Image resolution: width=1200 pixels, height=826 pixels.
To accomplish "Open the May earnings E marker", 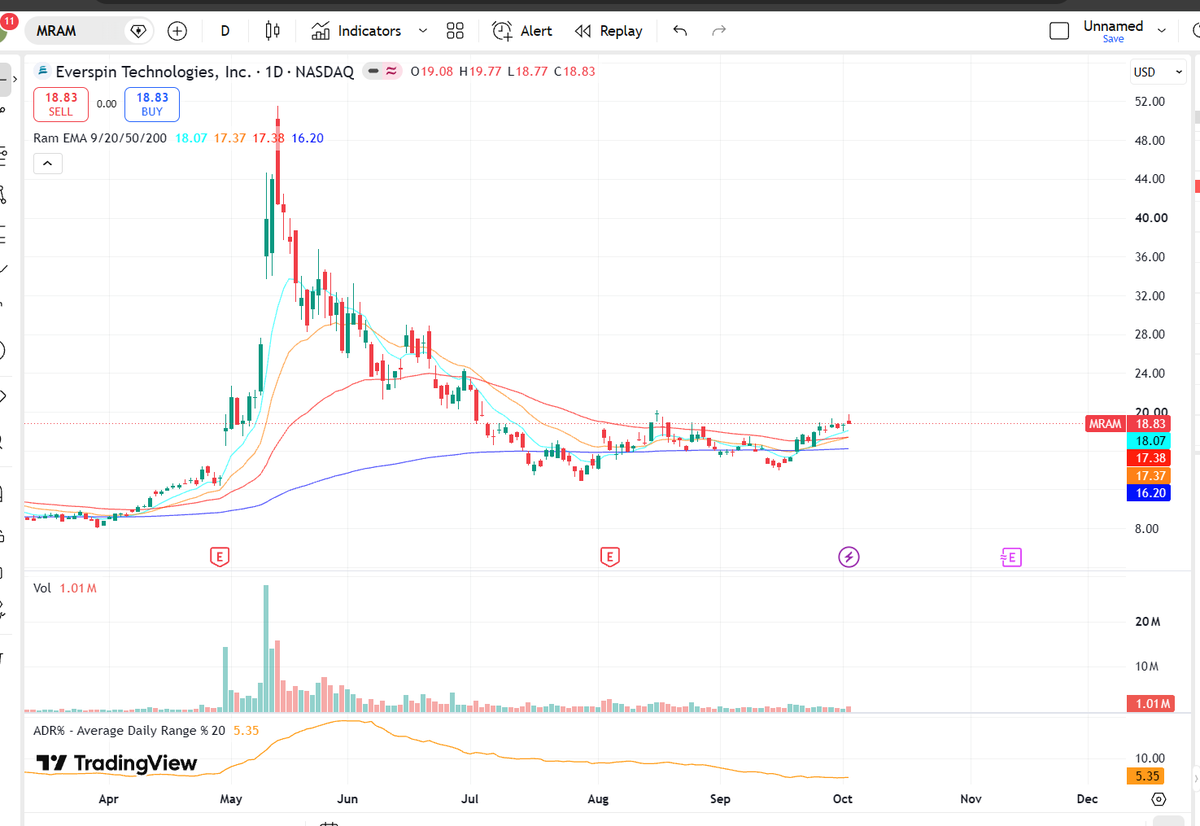I will [x=219, y=557].
